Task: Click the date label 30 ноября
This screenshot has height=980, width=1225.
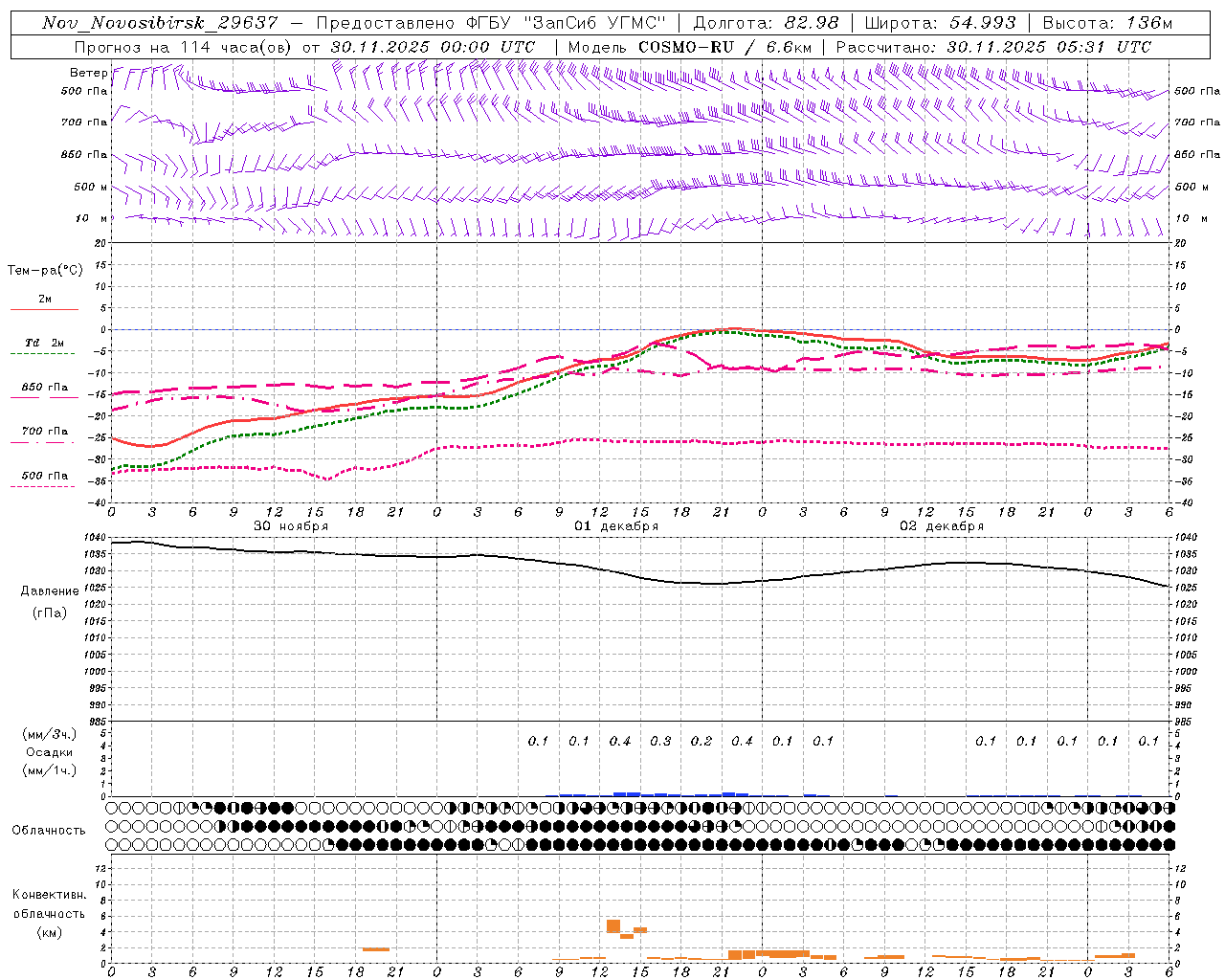Action: tap(291, 526)
